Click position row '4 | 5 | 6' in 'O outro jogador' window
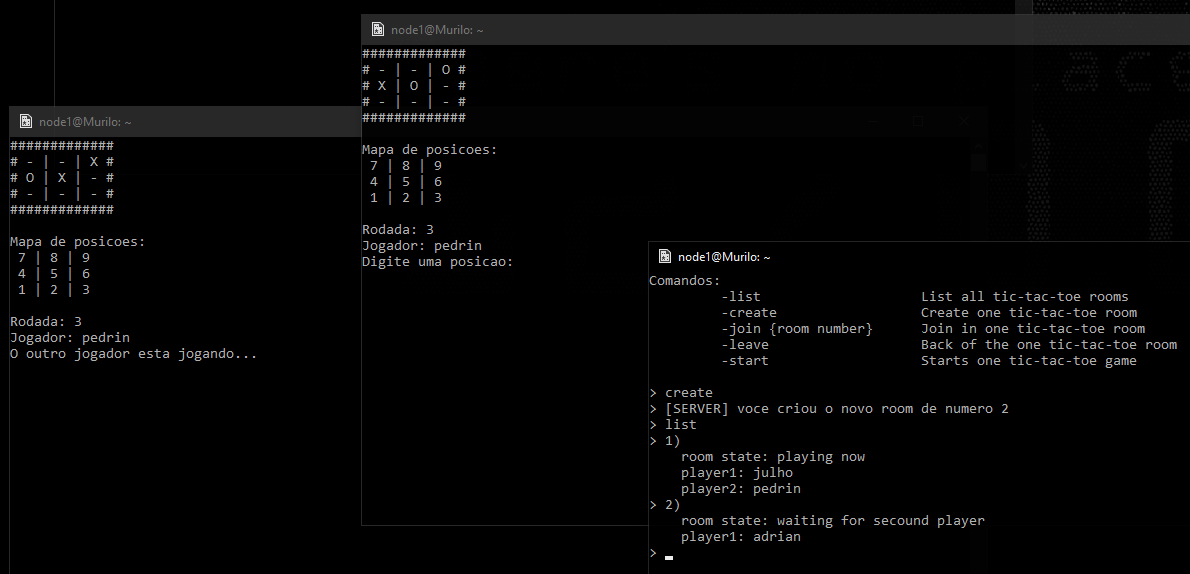This screenshot has height=574, width=1190. [53, 274]
